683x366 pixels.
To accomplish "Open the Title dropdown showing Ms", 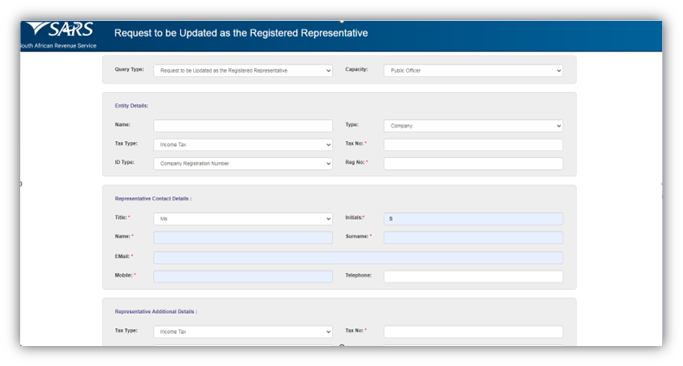I will click(243, 219).
